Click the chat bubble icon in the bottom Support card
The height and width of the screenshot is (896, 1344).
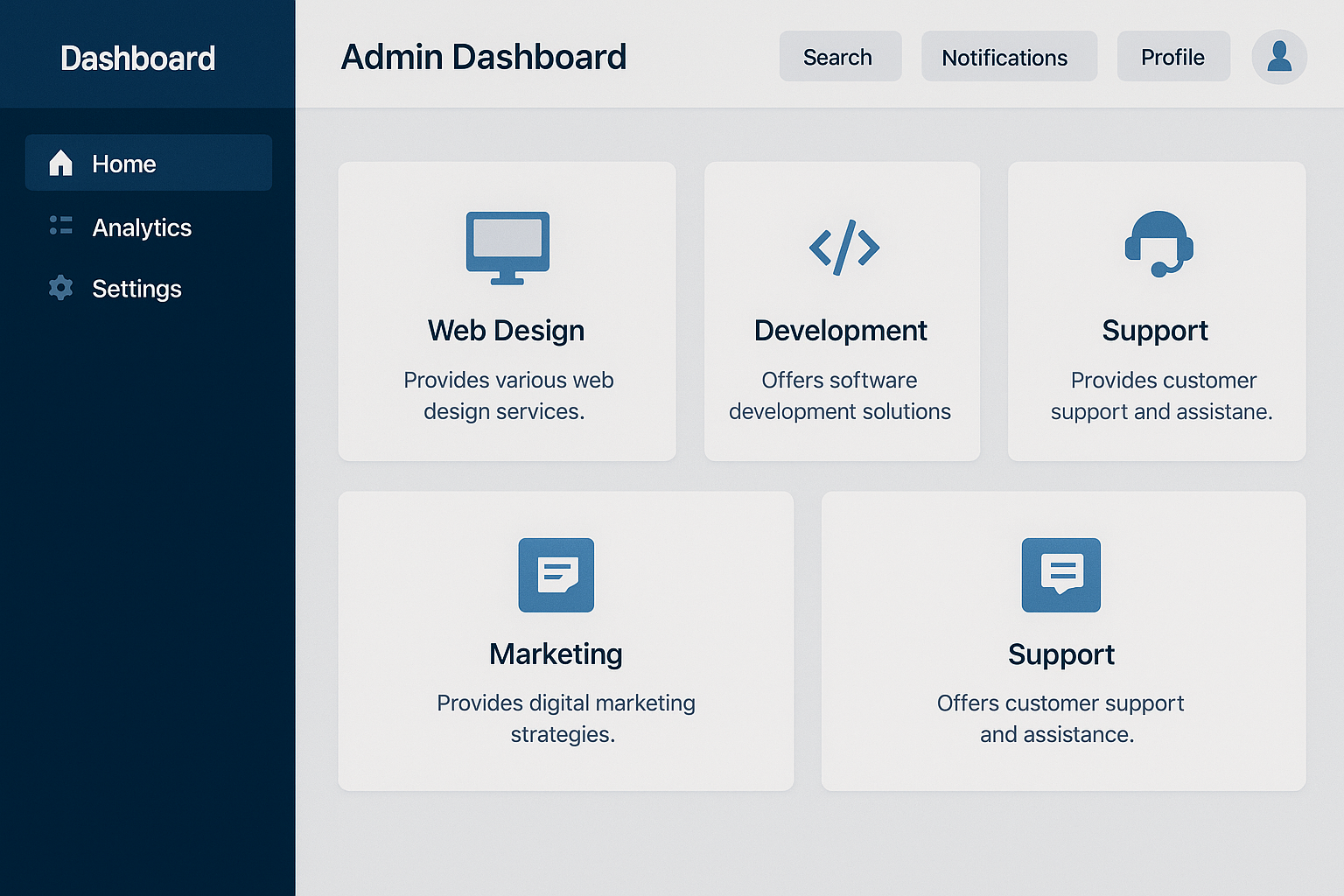1061,575
